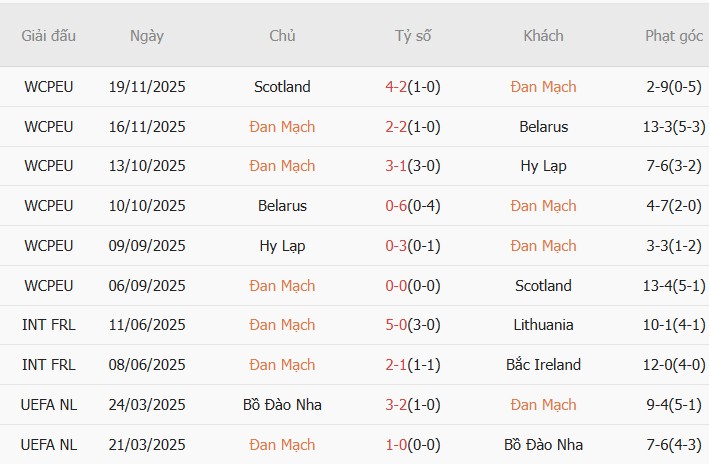Open the Bắc Ireland team link
This screenshot has height=464, width=709.
[x=543, y=365]
